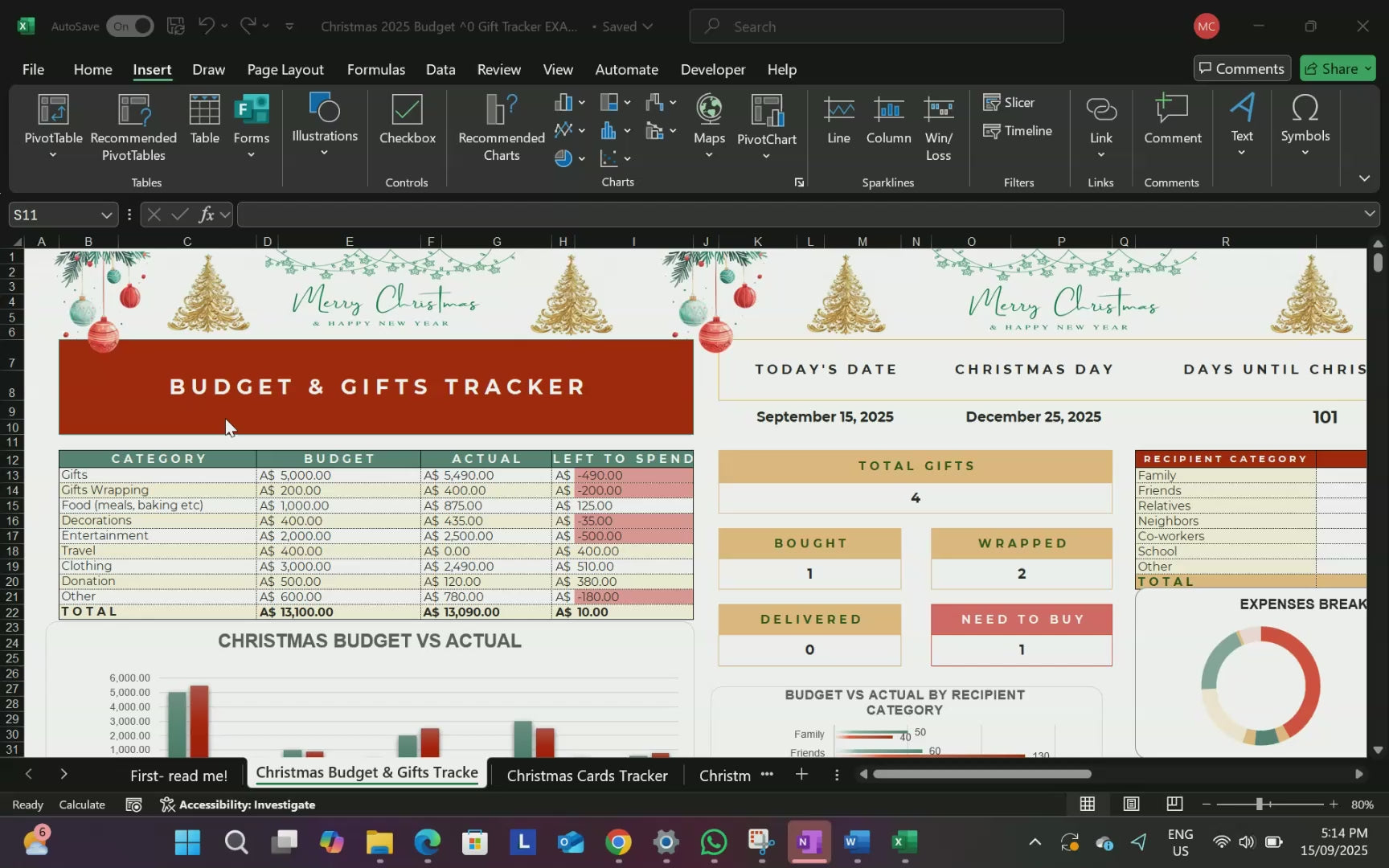Open the Formulas ribbon tab
This screenshot has height=868, width=1389.
click(x=375, y=69)
